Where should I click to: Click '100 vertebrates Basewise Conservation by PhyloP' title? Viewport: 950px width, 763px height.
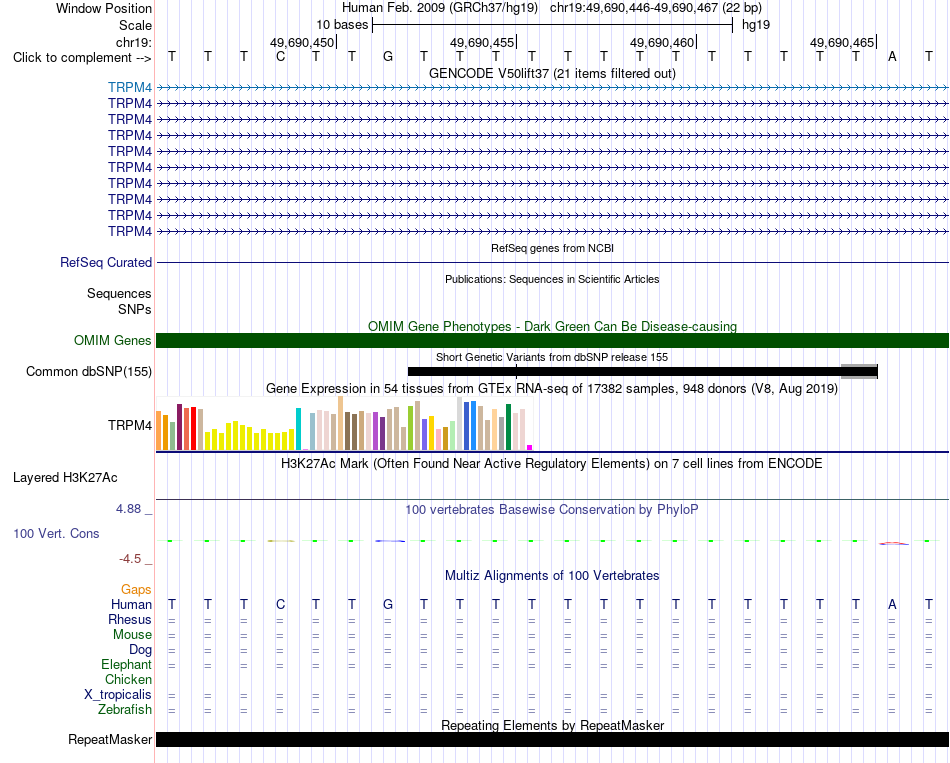(x=552, y=510)
